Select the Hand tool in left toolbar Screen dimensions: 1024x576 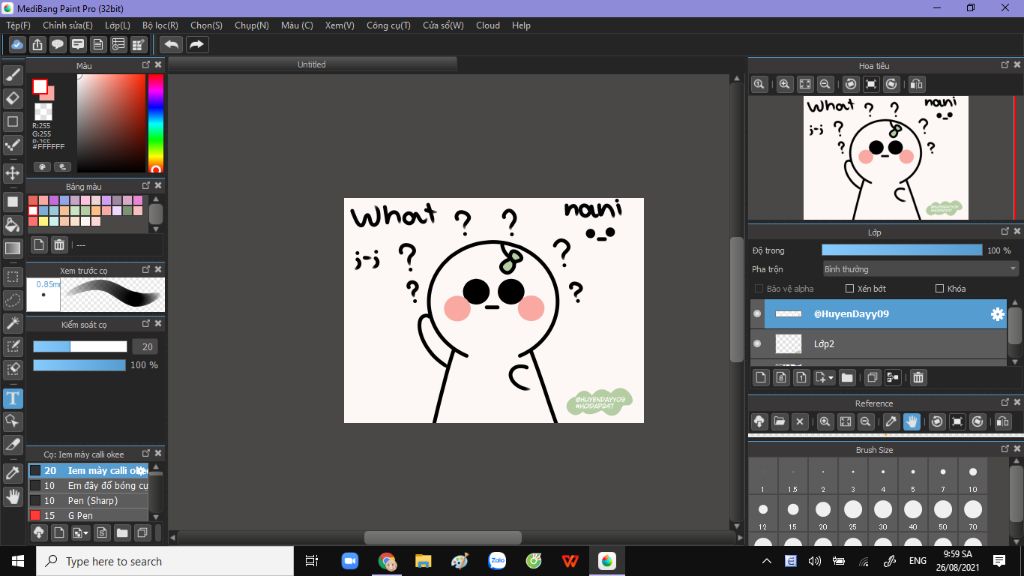pos(12,497)
